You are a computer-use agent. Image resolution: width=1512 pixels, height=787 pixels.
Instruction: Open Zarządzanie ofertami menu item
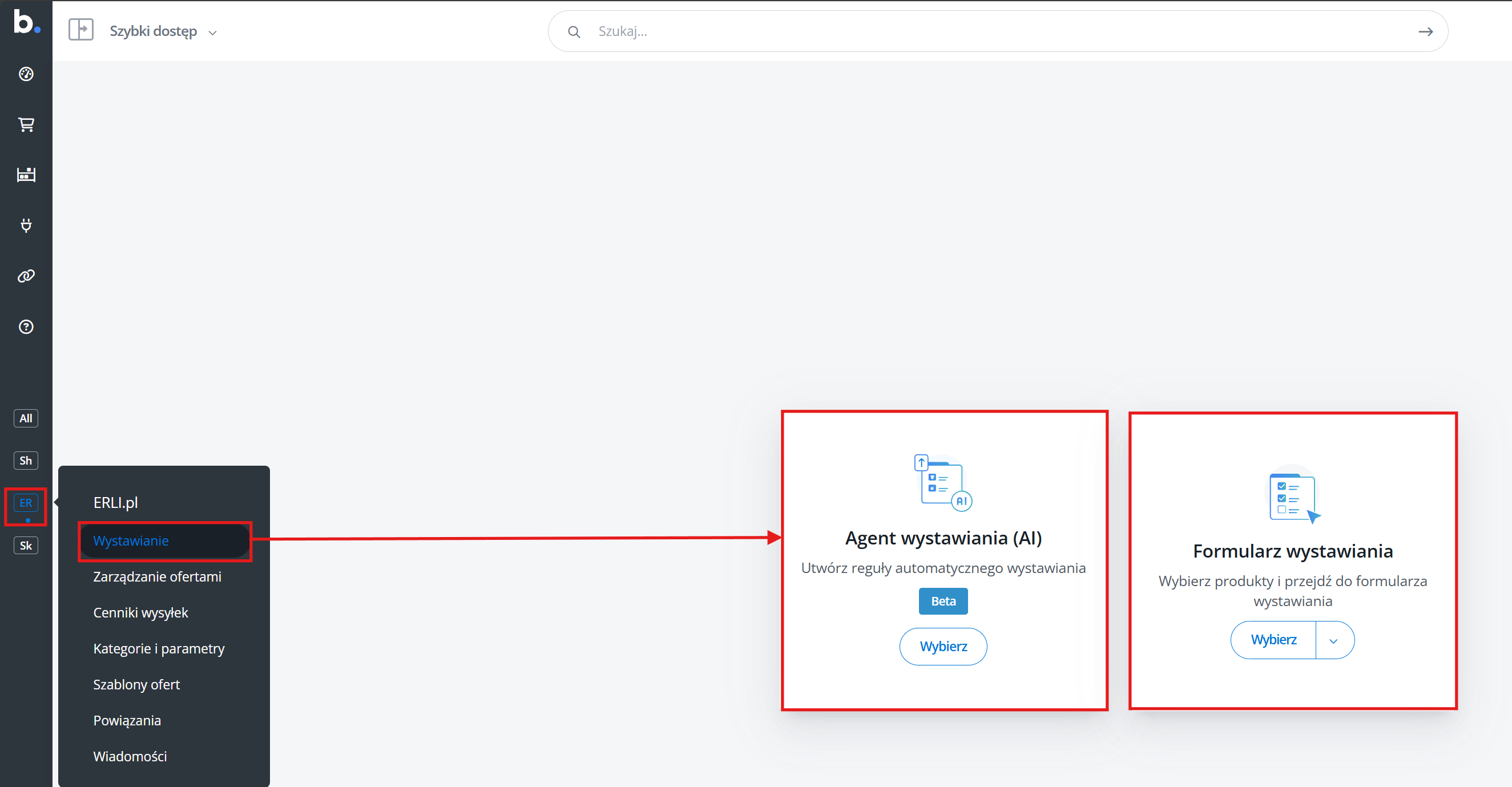pos(158,577)
